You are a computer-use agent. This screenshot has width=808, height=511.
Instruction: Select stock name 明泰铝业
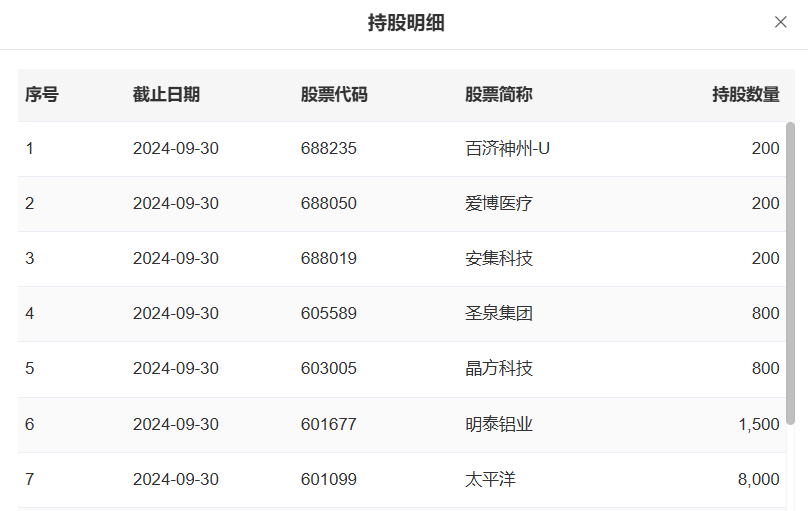pyautogui.click(x=498, y=424)
